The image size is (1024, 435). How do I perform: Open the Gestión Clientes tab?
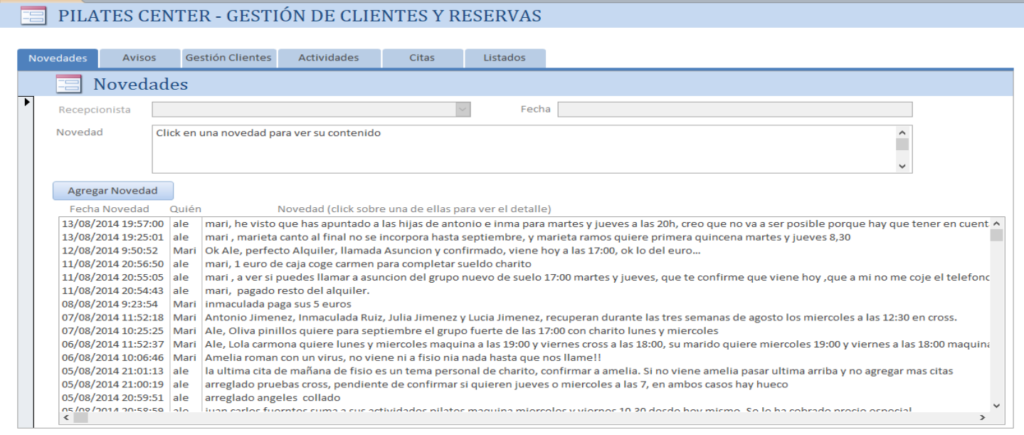click(228, 58)
